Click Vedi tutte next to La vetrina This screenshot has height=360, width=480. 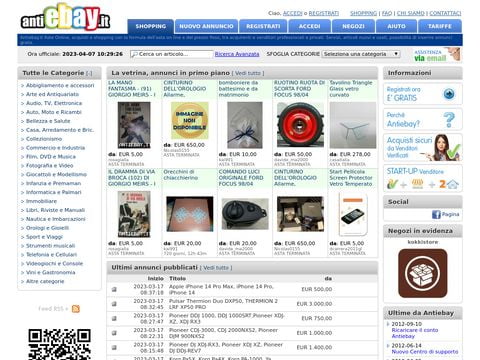(x=248, y=73)
